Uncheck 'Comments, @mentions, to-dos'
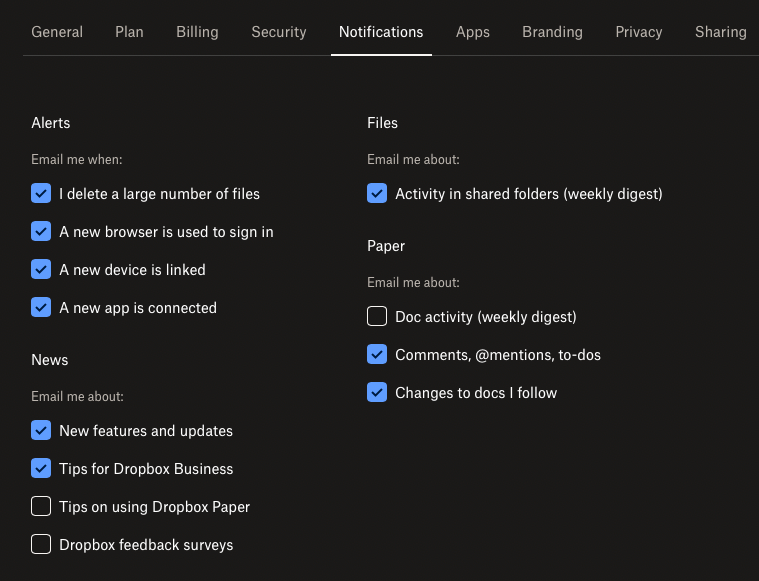The image size is (759, 581). point(377,355)
